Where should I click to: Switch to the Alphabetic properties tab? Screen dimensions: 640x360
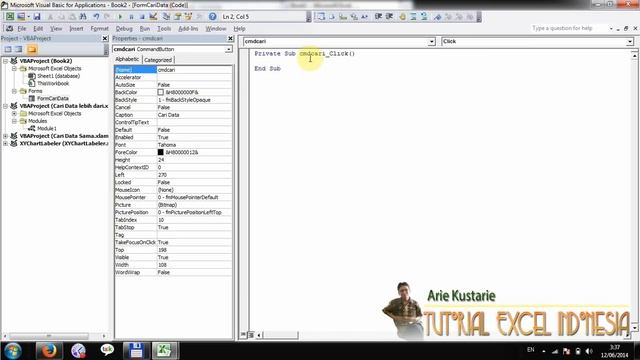coord(127,59)
